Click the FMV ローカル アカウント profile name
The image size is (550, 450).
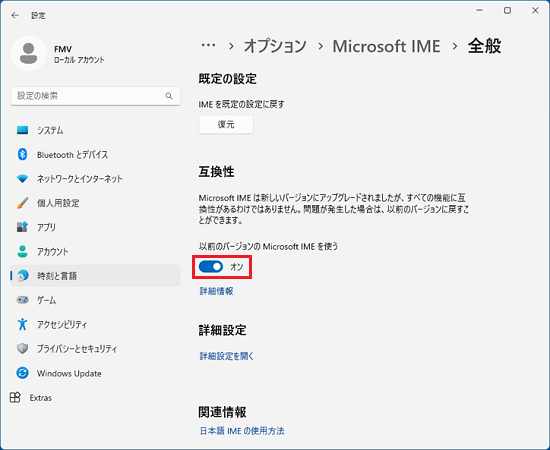(79, 54)
